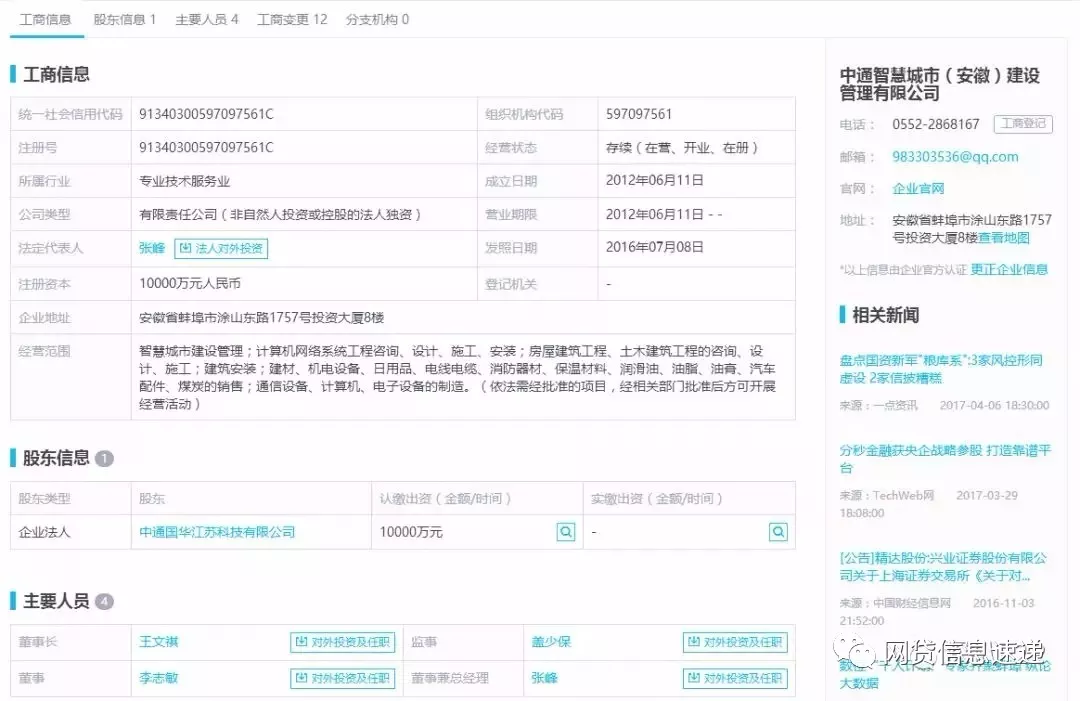Open the 工商信息 tab
Image resolution: width=1080 pixels, height=701 pixels.
(45, 19)
